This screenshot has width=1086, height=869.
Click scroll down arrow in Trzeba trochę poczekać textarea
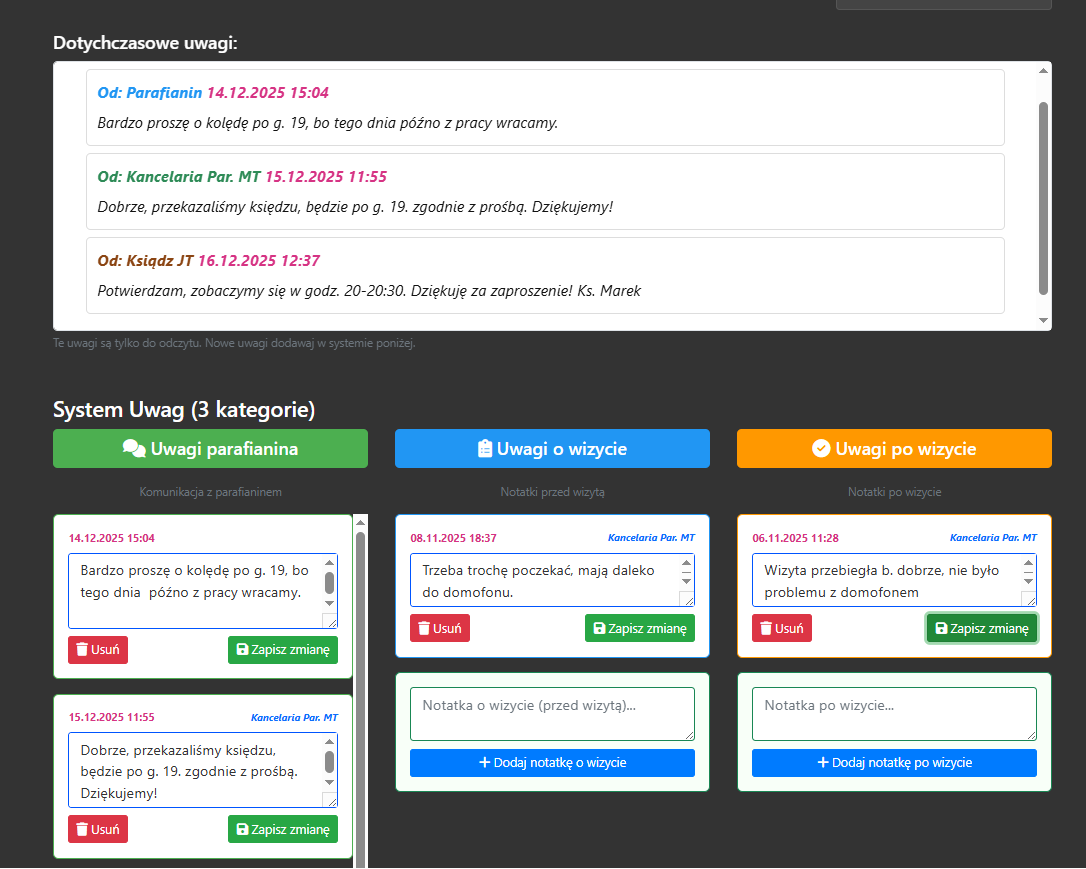tap(686, 581)
